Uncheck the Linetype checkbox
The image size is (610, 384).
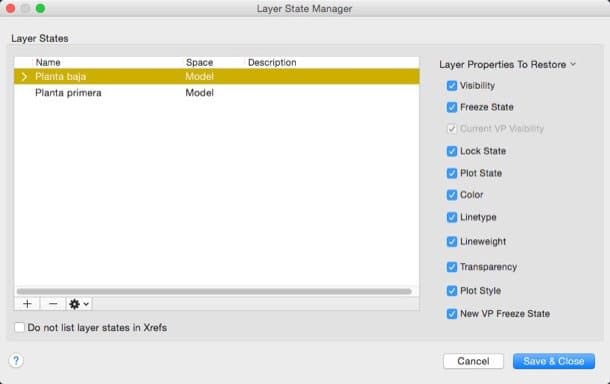point(452,217)
